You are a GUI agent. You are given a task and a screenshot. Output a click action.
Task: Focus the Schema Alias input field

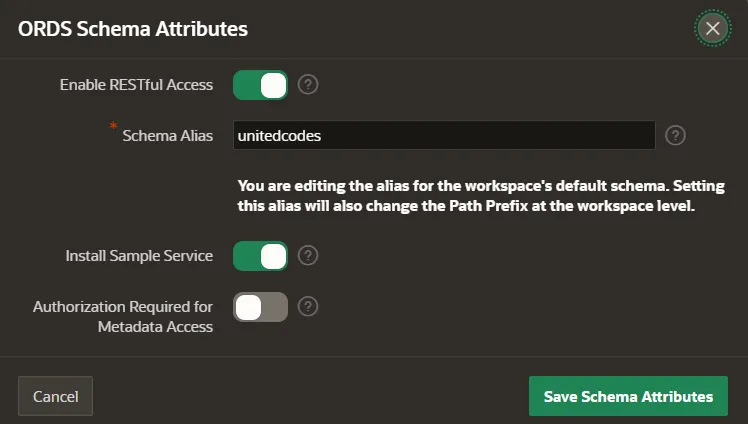(444, 135)
